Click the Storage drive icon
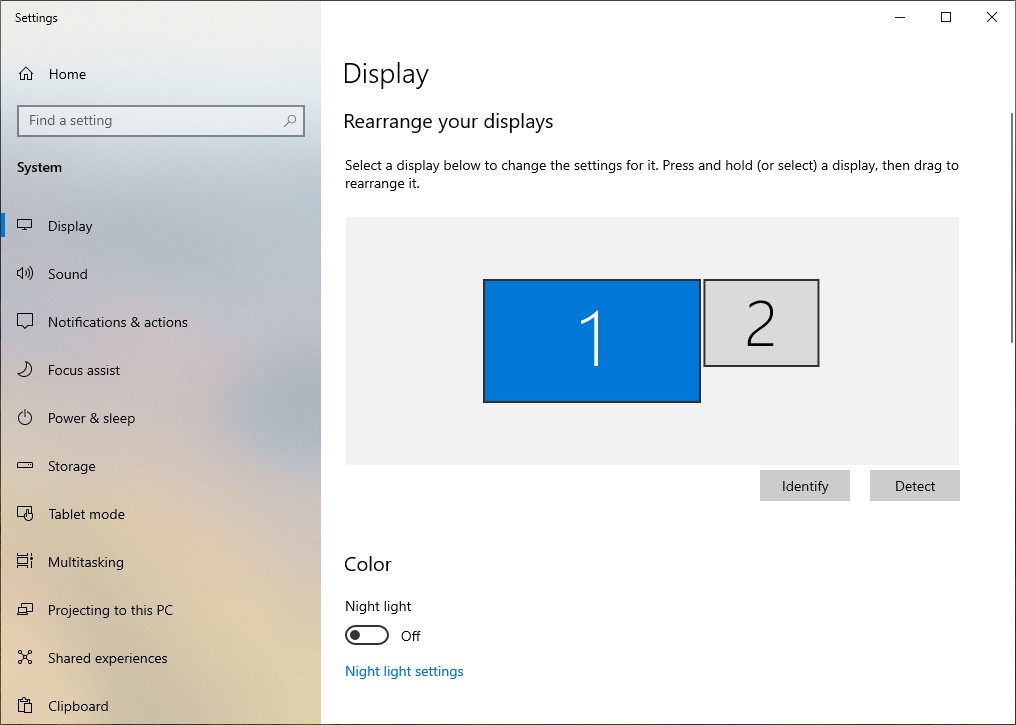Screen dimensions: 1016x725 25,465
